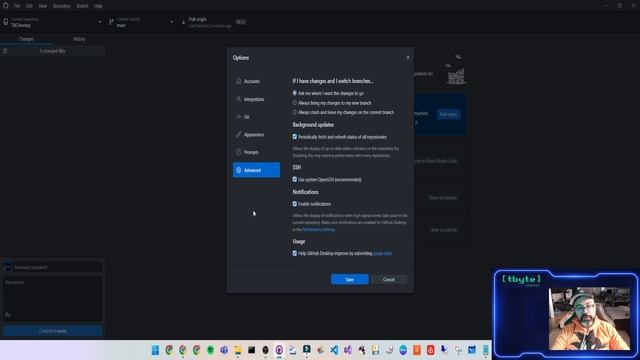The image size is (640, 360).
Task: Open the Branch menu
Action: click(x=82, y=6)
